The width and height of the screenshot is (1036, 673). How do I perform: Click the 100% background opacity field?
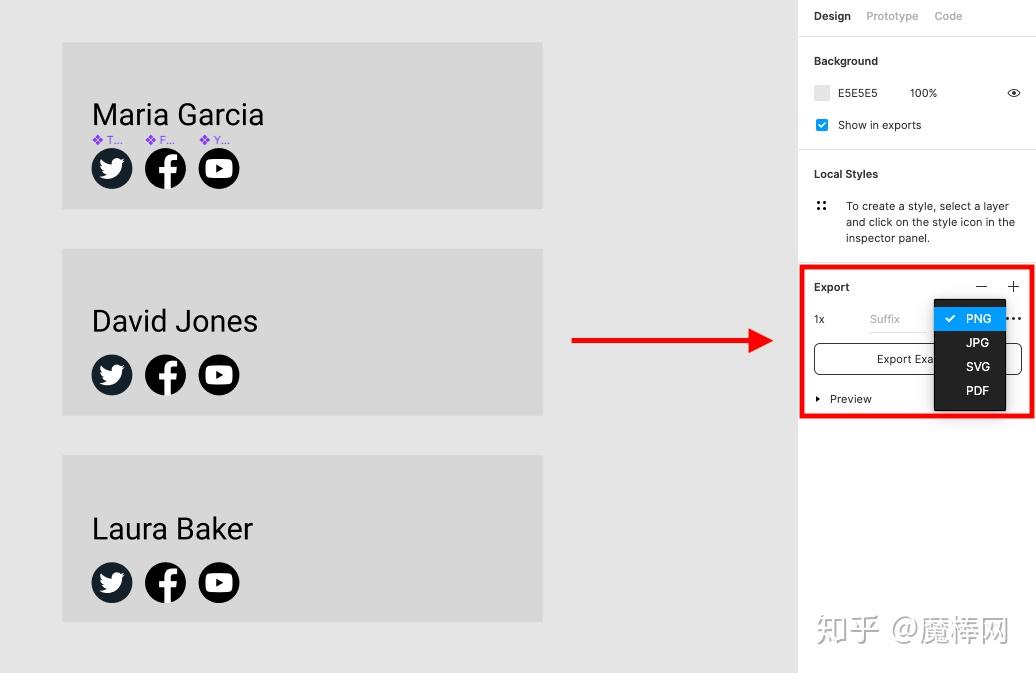coord(923,93)
